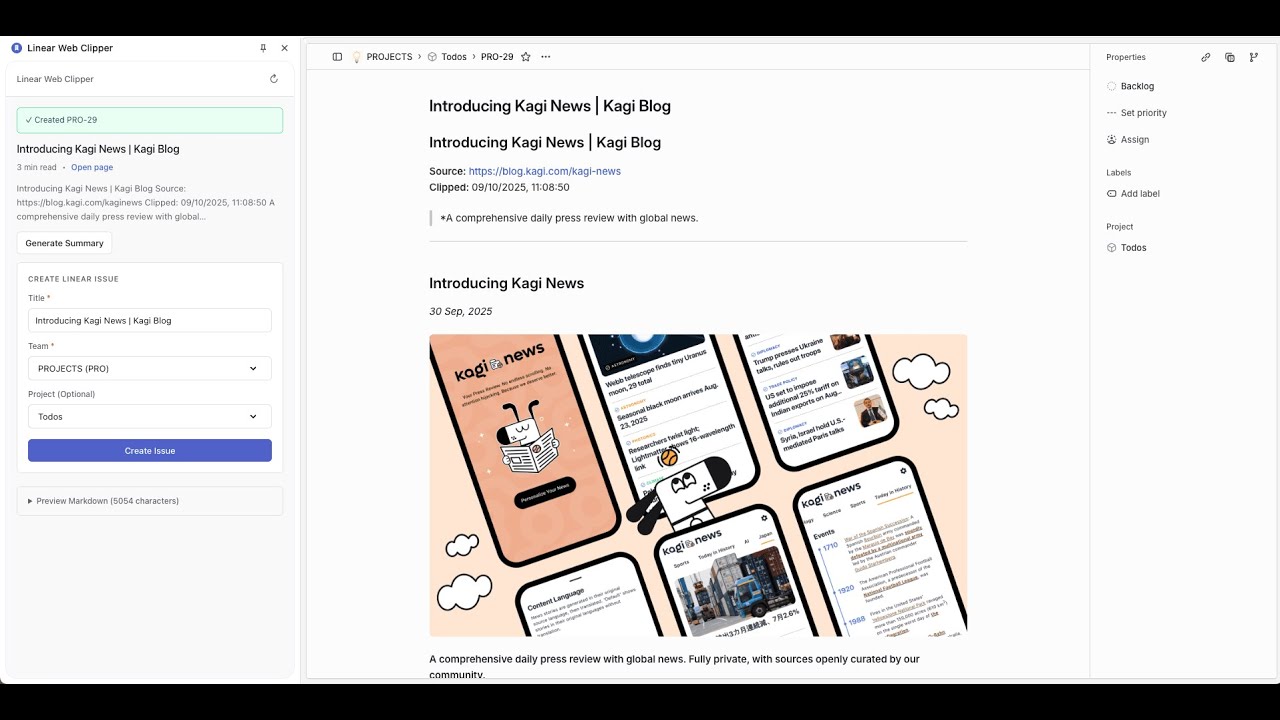Follow the Open page link
The width and height of the screenshot is (1280, 720).
tap(92, 168)
